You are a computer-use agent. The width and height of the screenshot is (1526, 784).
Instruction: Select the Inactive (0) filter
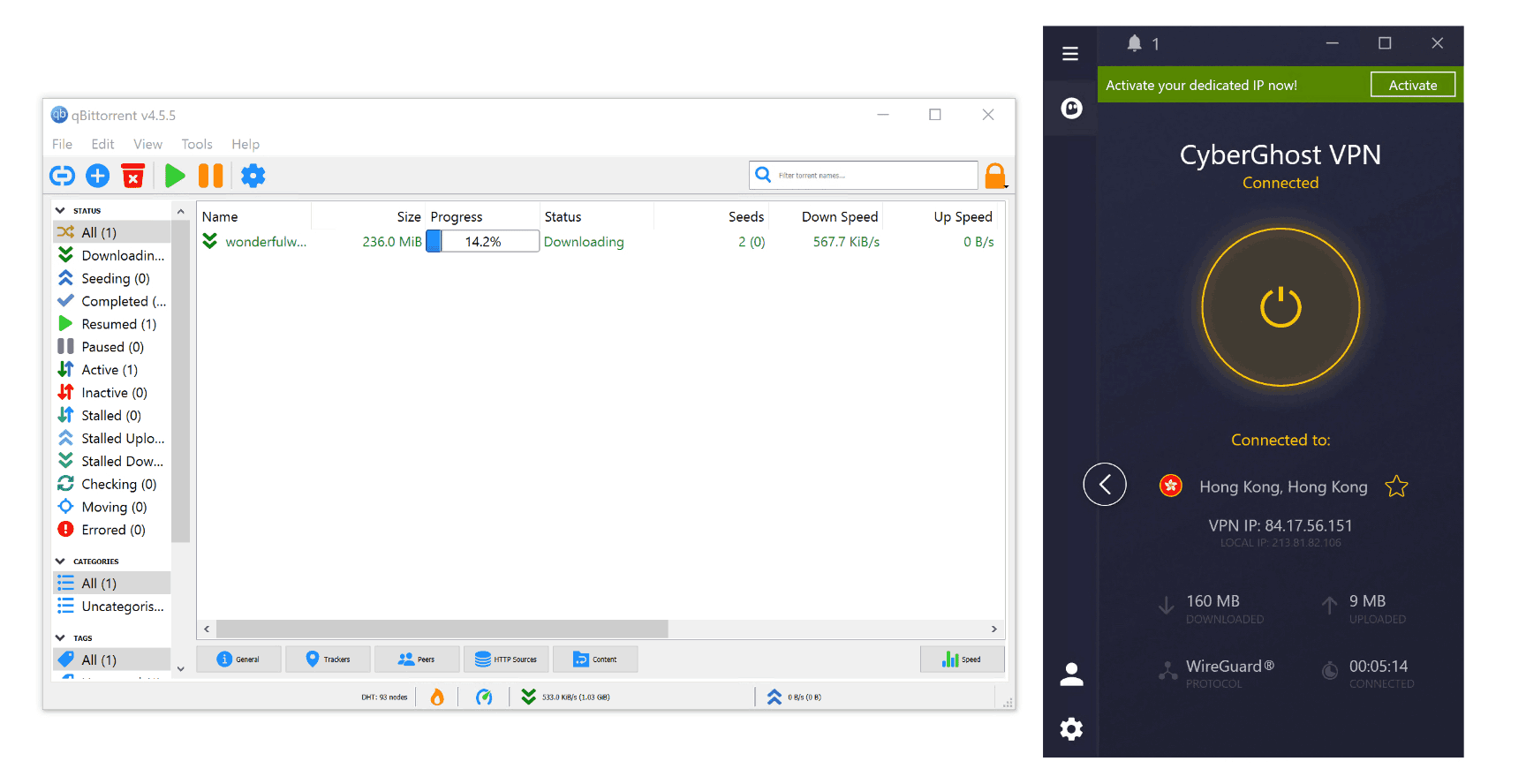(x=111, y=393)
